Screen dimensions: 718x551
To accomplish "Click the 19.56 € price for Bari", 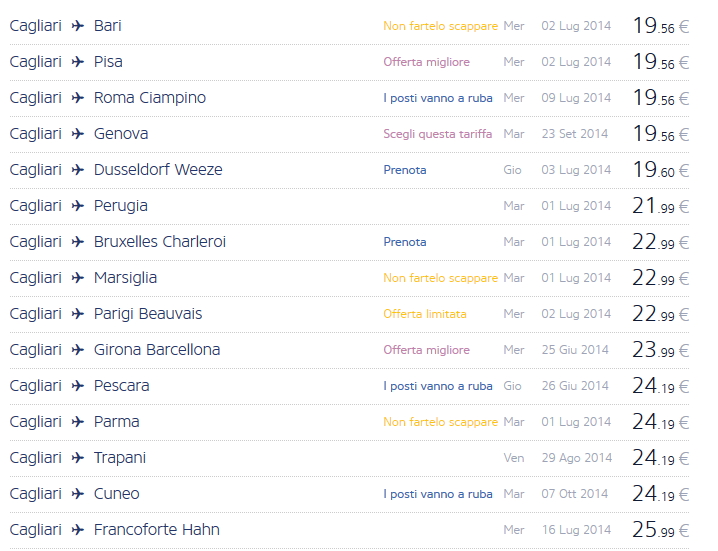I will pos(660,26).
